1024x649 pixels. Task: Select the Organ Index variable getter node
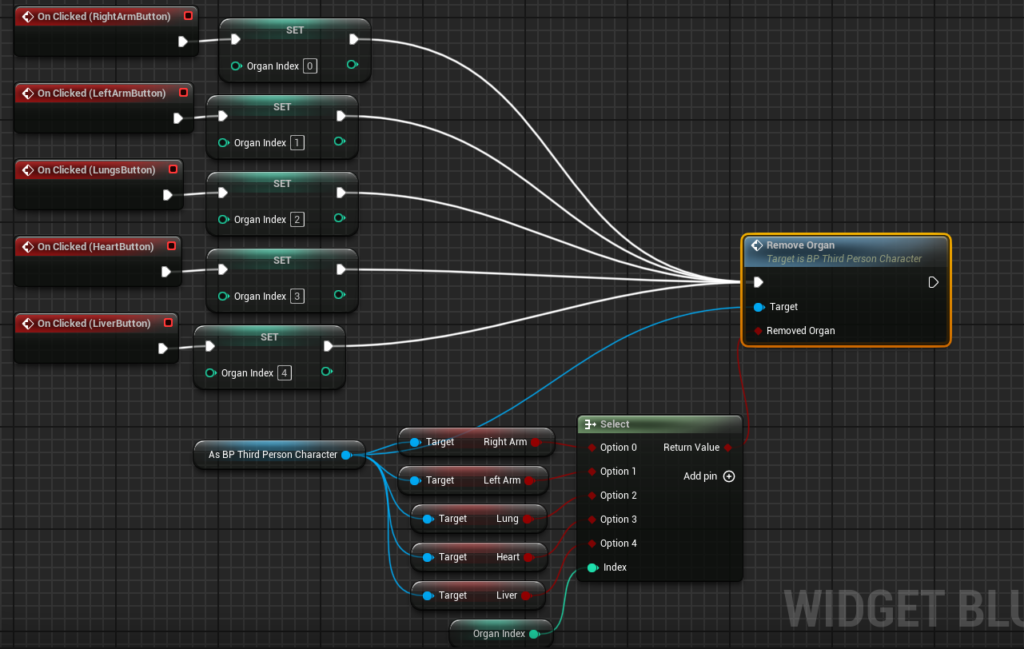(x=497, y=633)
